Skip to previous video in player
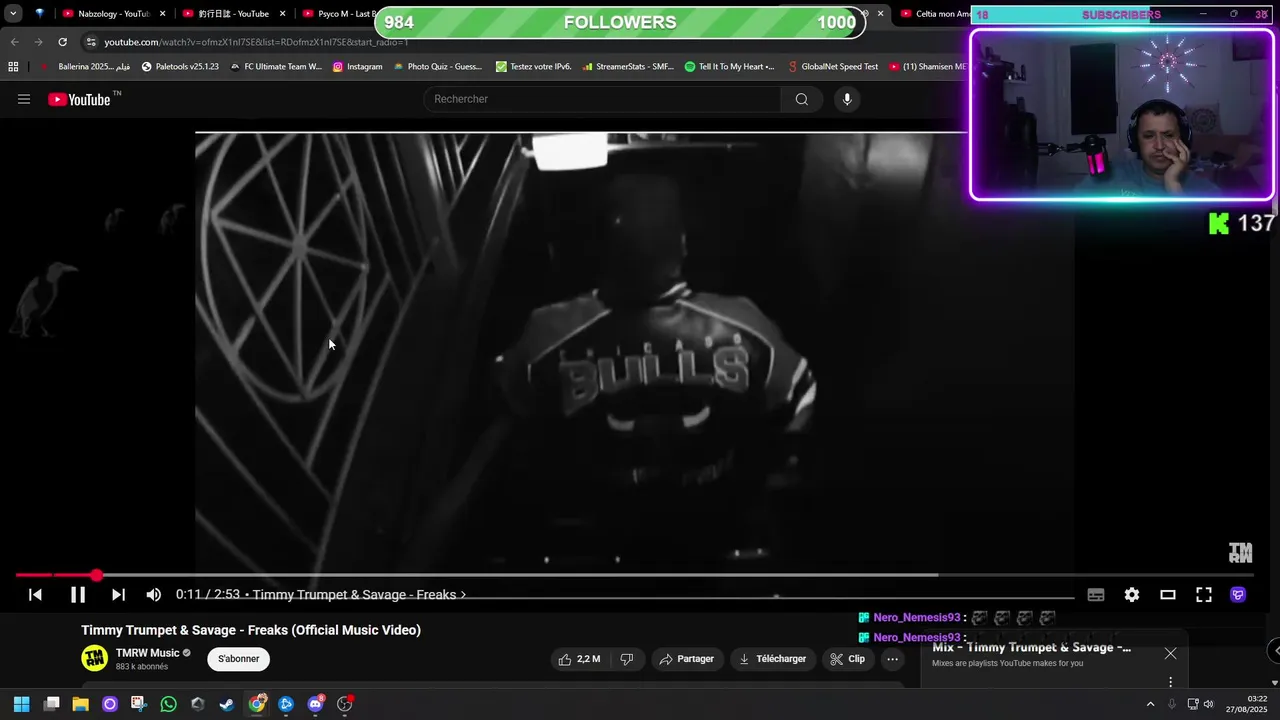The width and height of the screenshot is (1280, 720). click(35, 595)
